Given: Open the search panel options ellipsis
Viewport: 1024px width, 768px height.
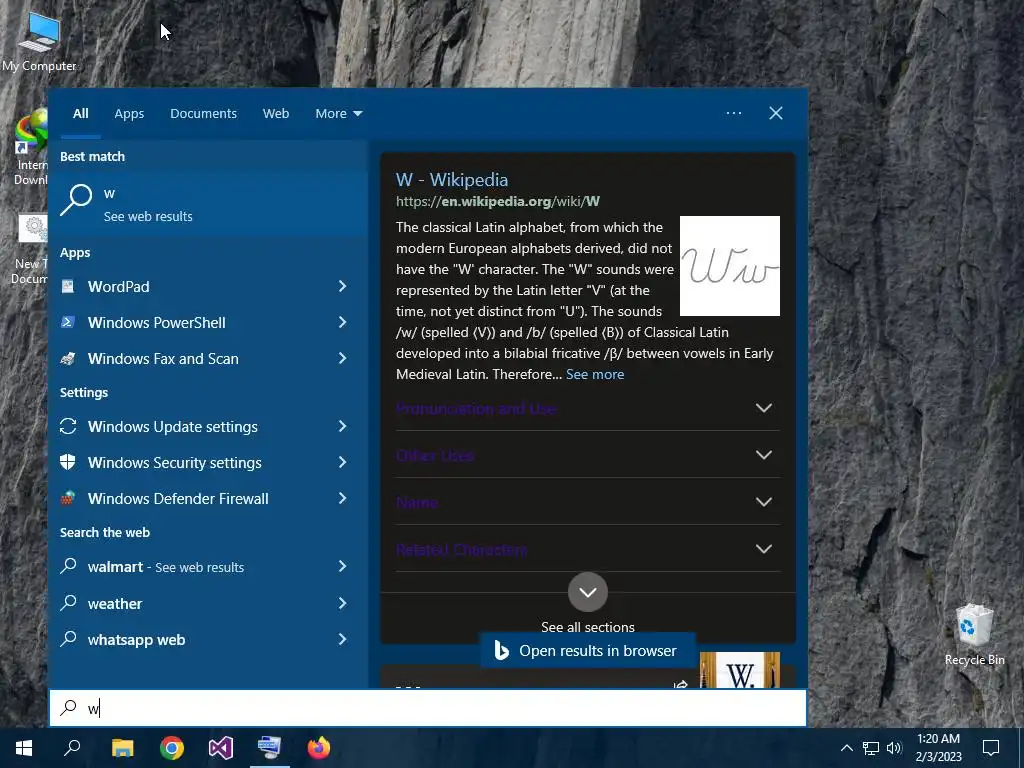Looking at the screenshot, I should 734,113.
